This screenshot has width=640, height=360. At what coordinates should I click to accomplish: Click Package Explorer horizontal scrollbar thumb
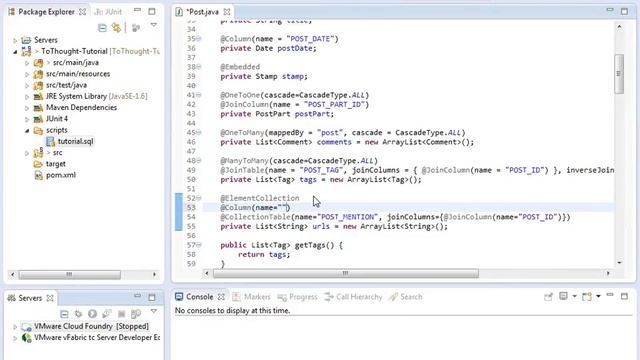click(x=69, y=274)
